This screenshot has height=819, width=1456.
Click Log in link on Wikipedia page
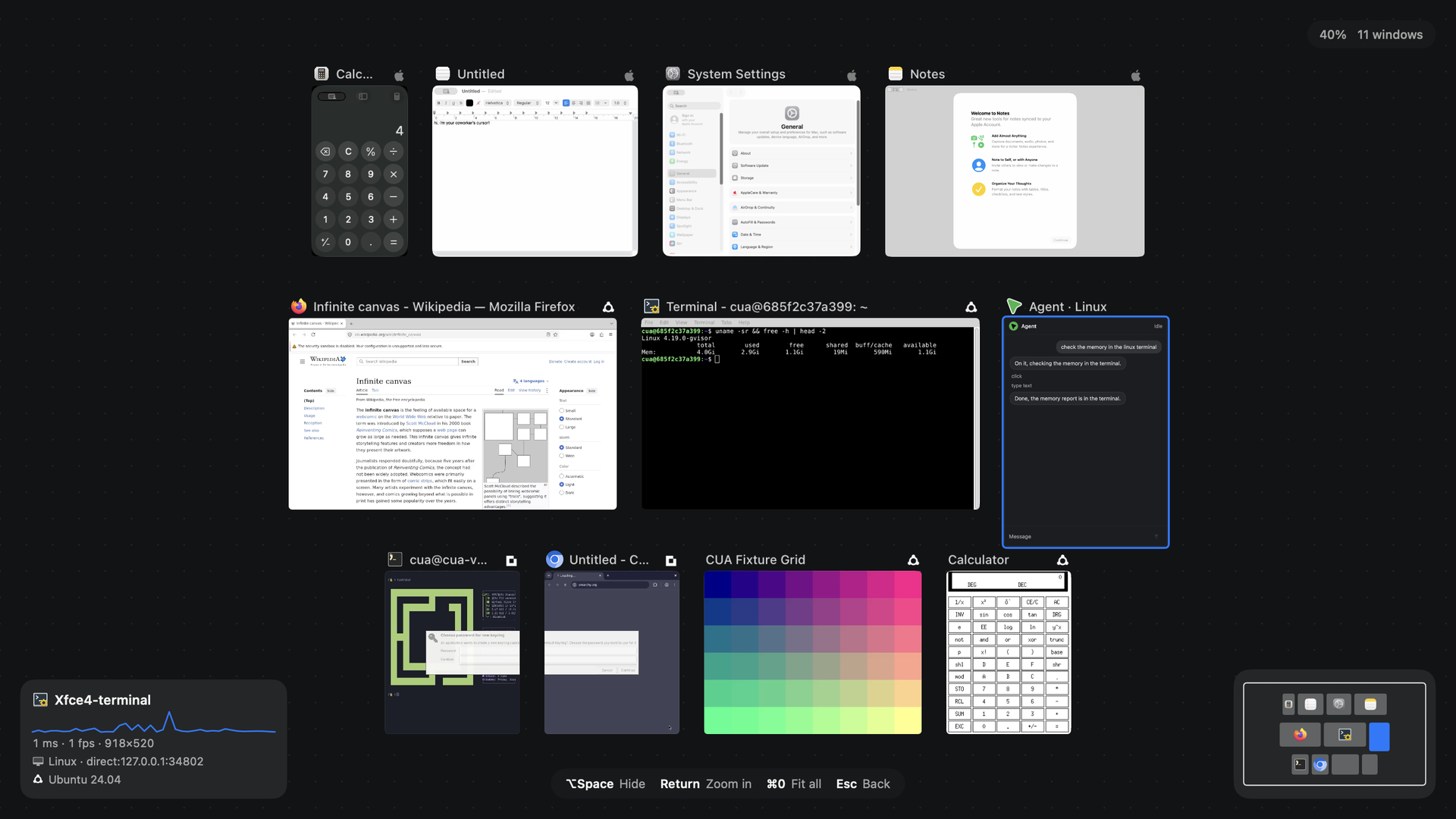tap(599, 362)
